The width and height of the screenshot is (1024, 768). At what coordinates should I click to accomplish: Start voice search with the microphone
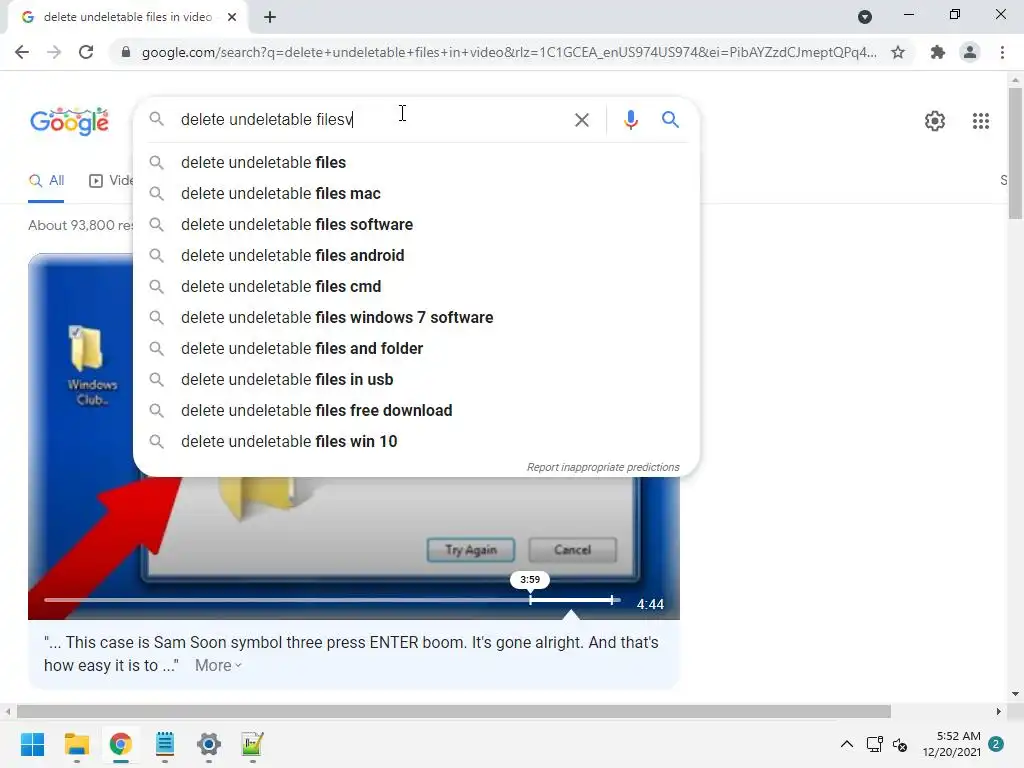(630, 120)
